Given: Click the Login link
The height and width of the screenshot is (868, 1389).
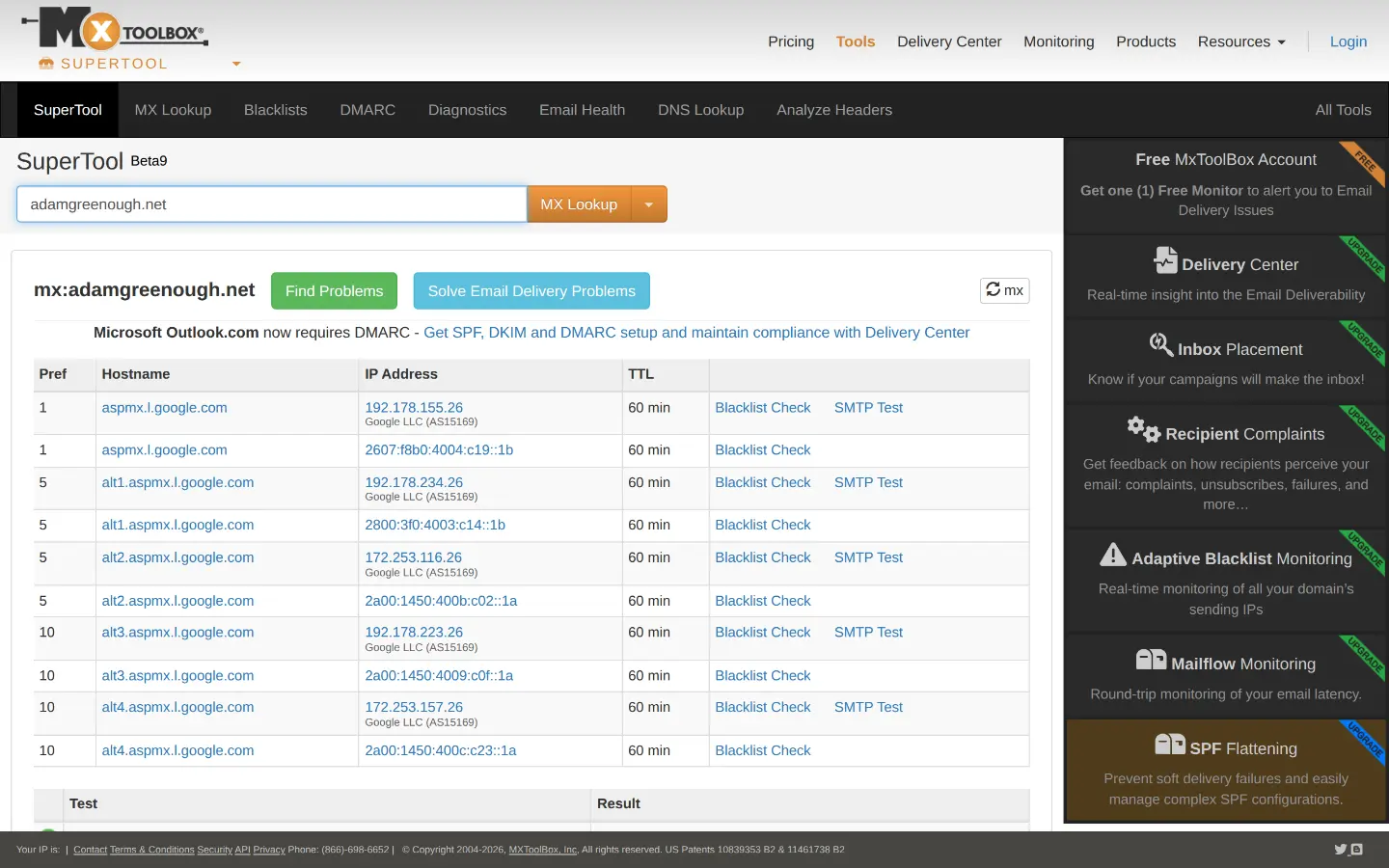Looking at the screenshot, I should click(x=1348, y=41).
